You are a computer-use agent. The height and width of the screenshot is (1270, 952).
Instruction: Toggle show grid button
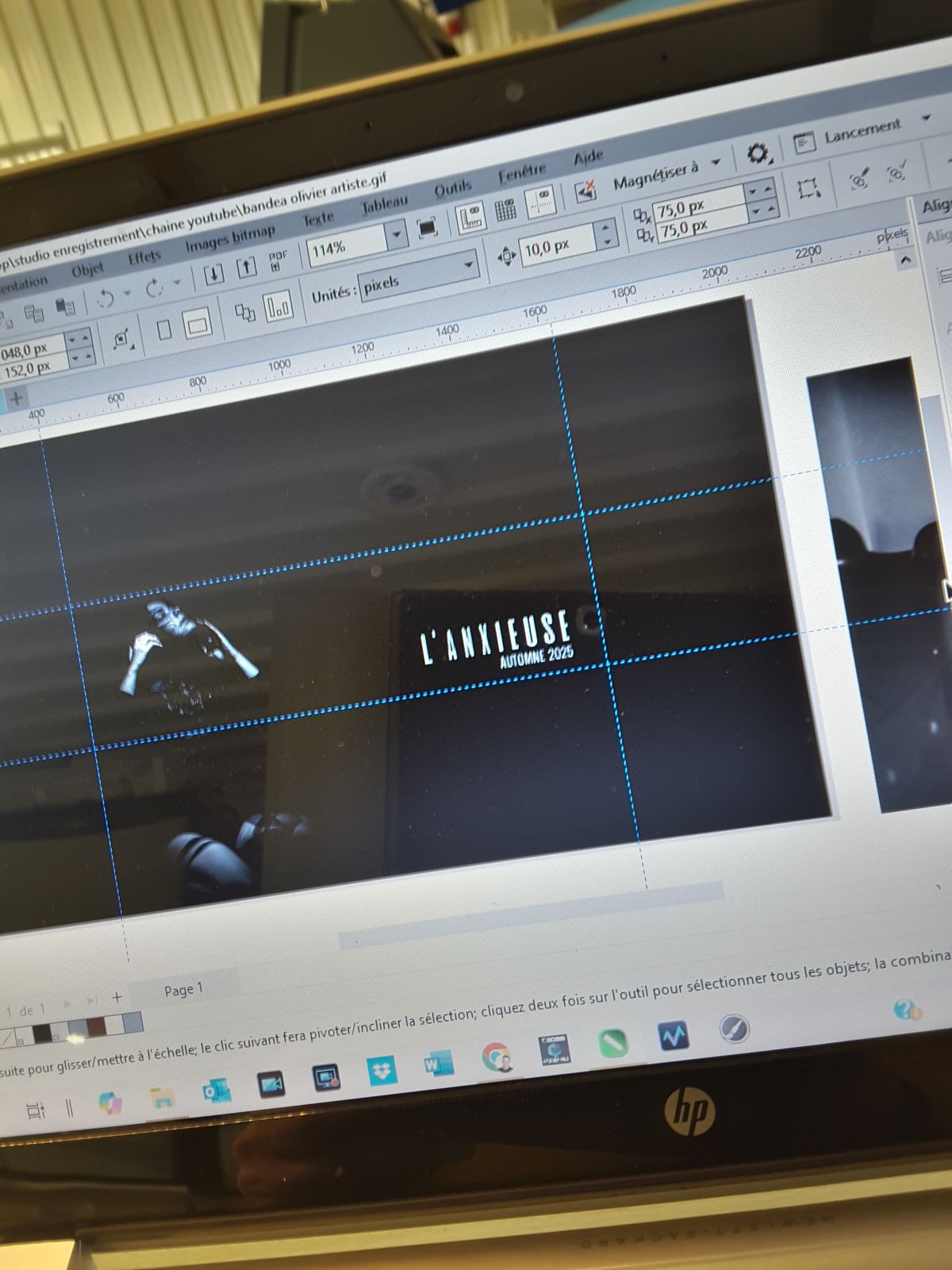(x=505, y=210)
